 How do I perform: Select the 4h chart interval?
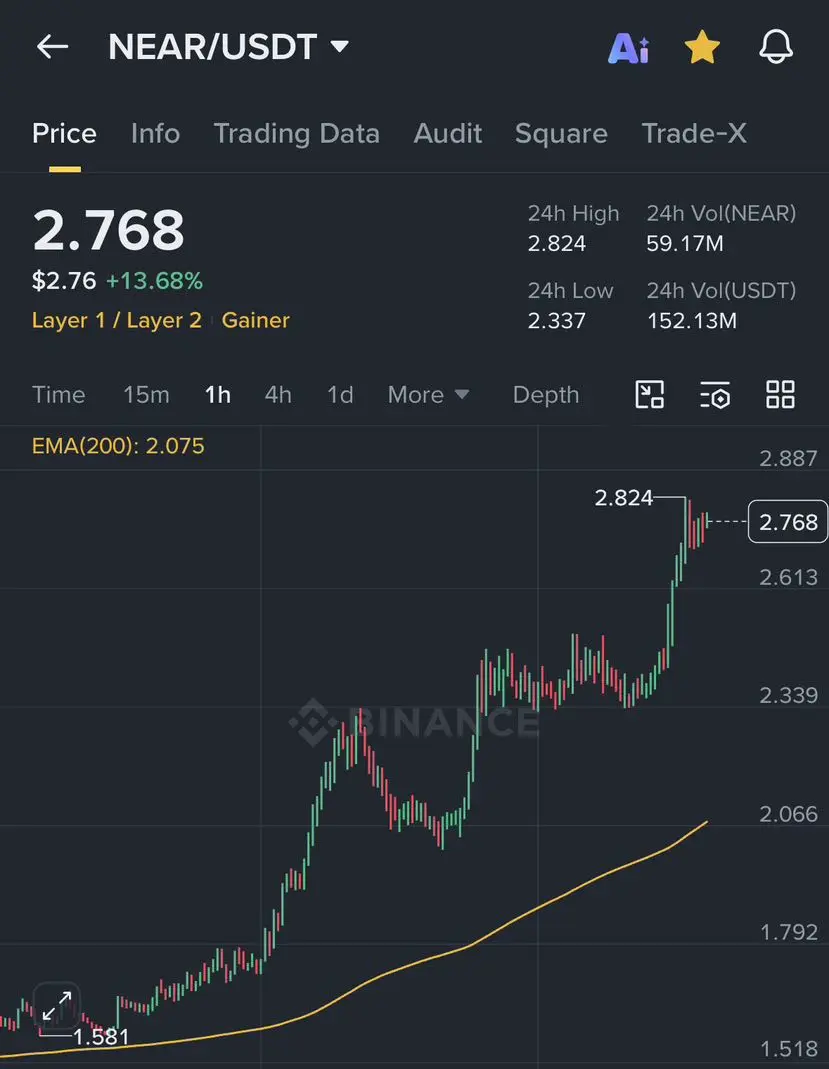278,395
